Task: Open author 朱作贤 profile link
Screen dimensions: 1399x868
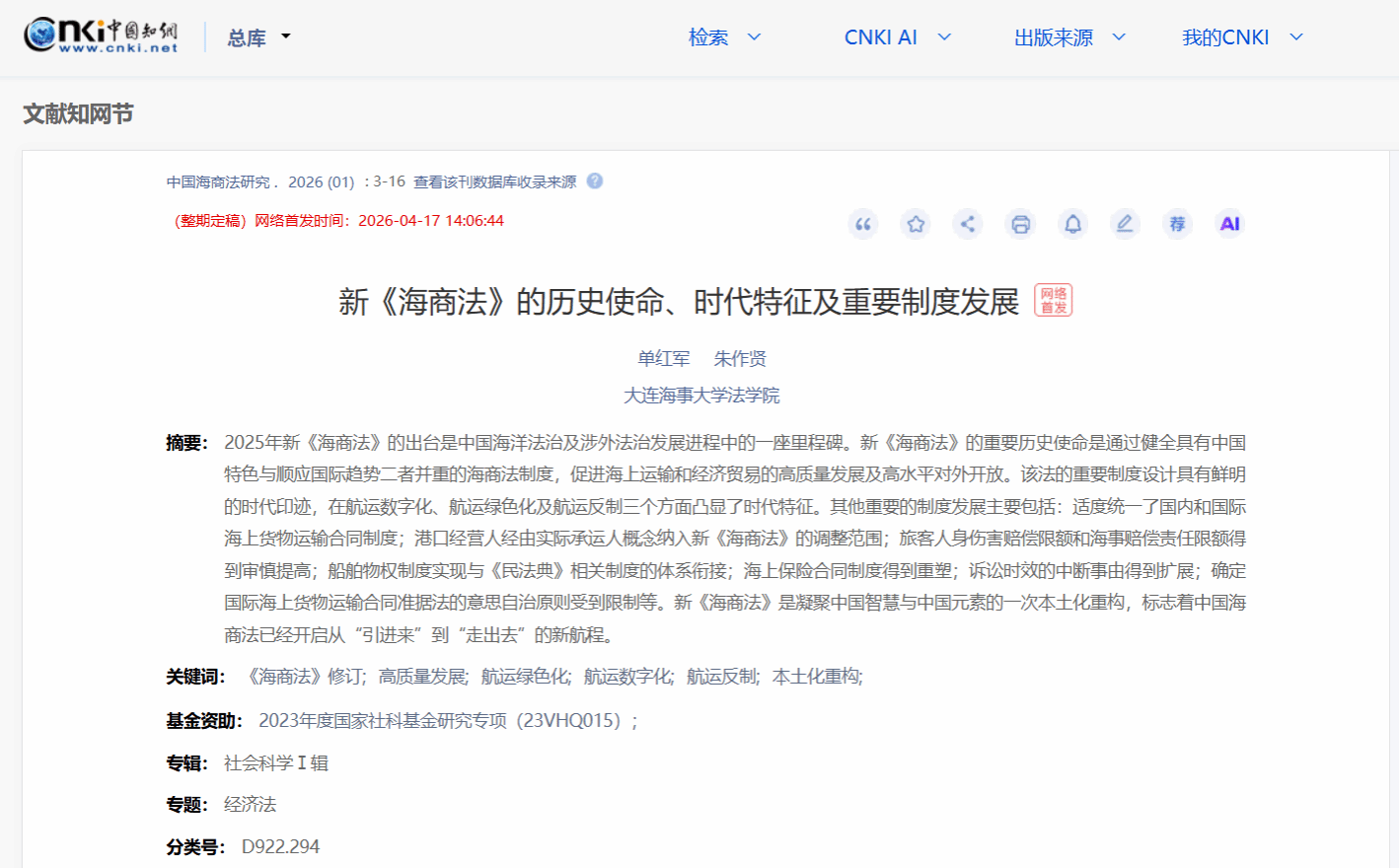Action: coord(740,358)
